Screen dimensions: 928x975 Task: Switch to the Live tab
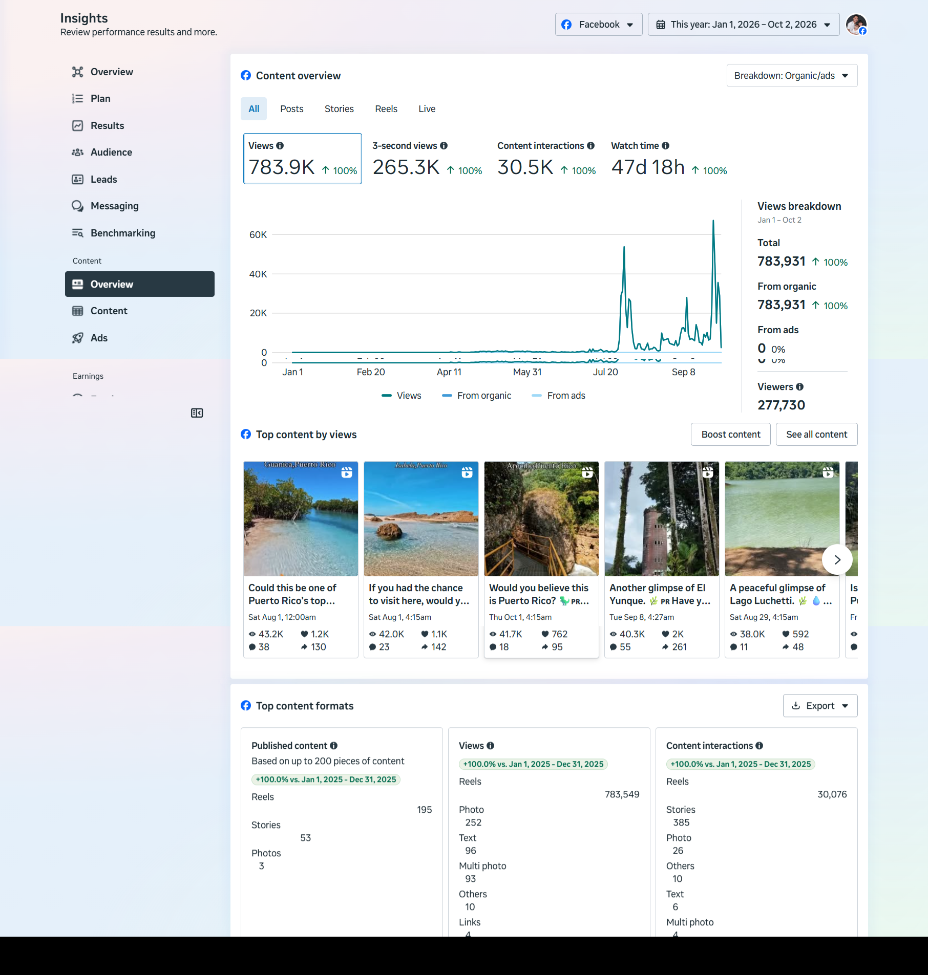427,109
